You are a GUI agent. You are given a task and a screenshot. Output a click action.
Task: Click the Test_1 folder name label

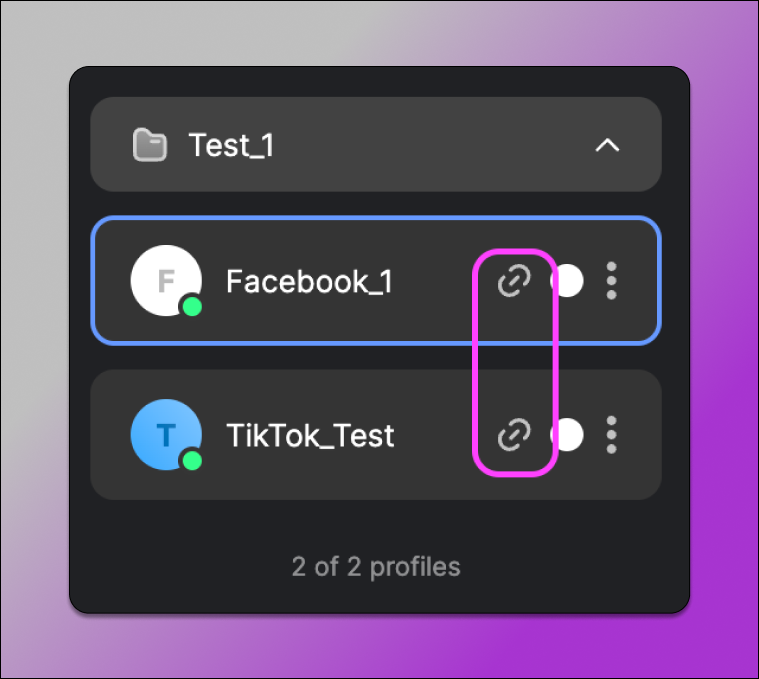point(231,146)
